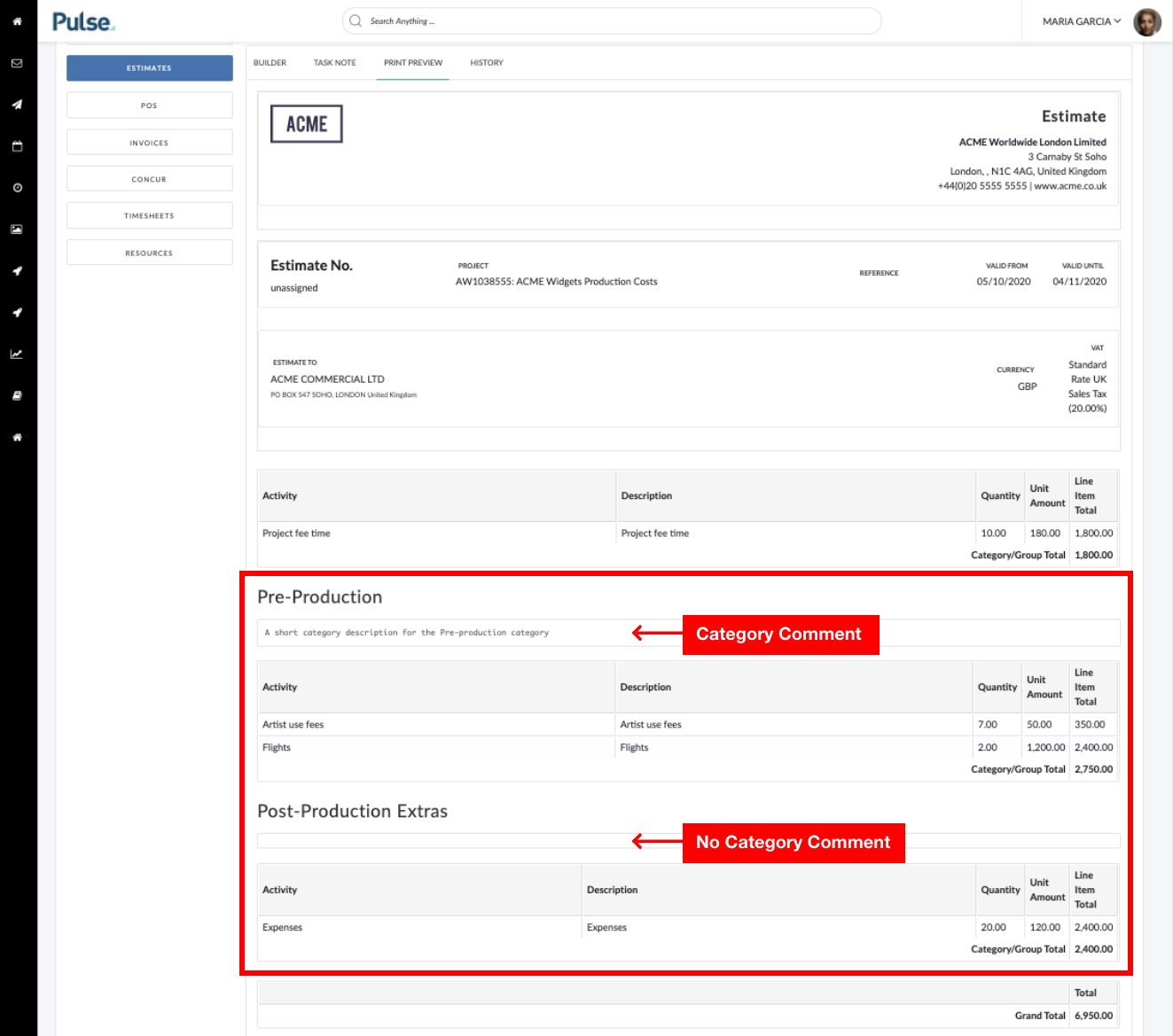Click the GBP currency value
Screen dimensions: 1173x1036
[x=1027, y=386]
